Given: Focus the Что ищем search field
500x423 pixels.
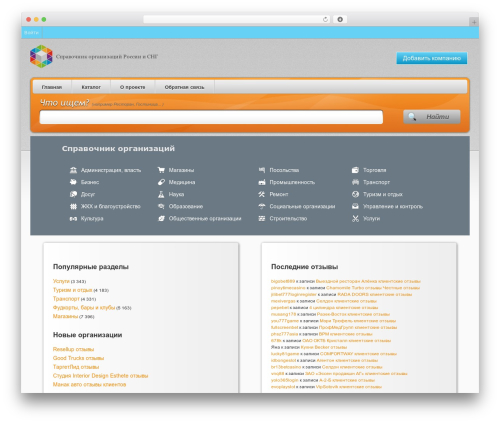Looking at the screenshot, I should [211, 117].
